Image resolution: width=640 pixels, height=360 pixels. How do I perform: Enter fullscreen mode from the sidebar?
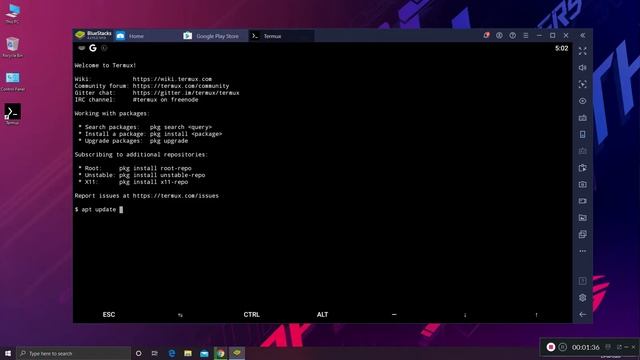pyautogui.click(x=582, y=51)
